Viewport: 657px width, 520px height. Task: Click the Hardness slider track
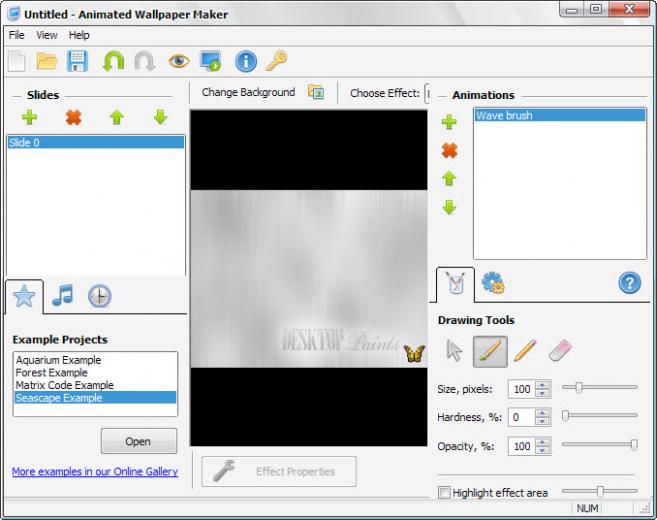coord(600,416)
